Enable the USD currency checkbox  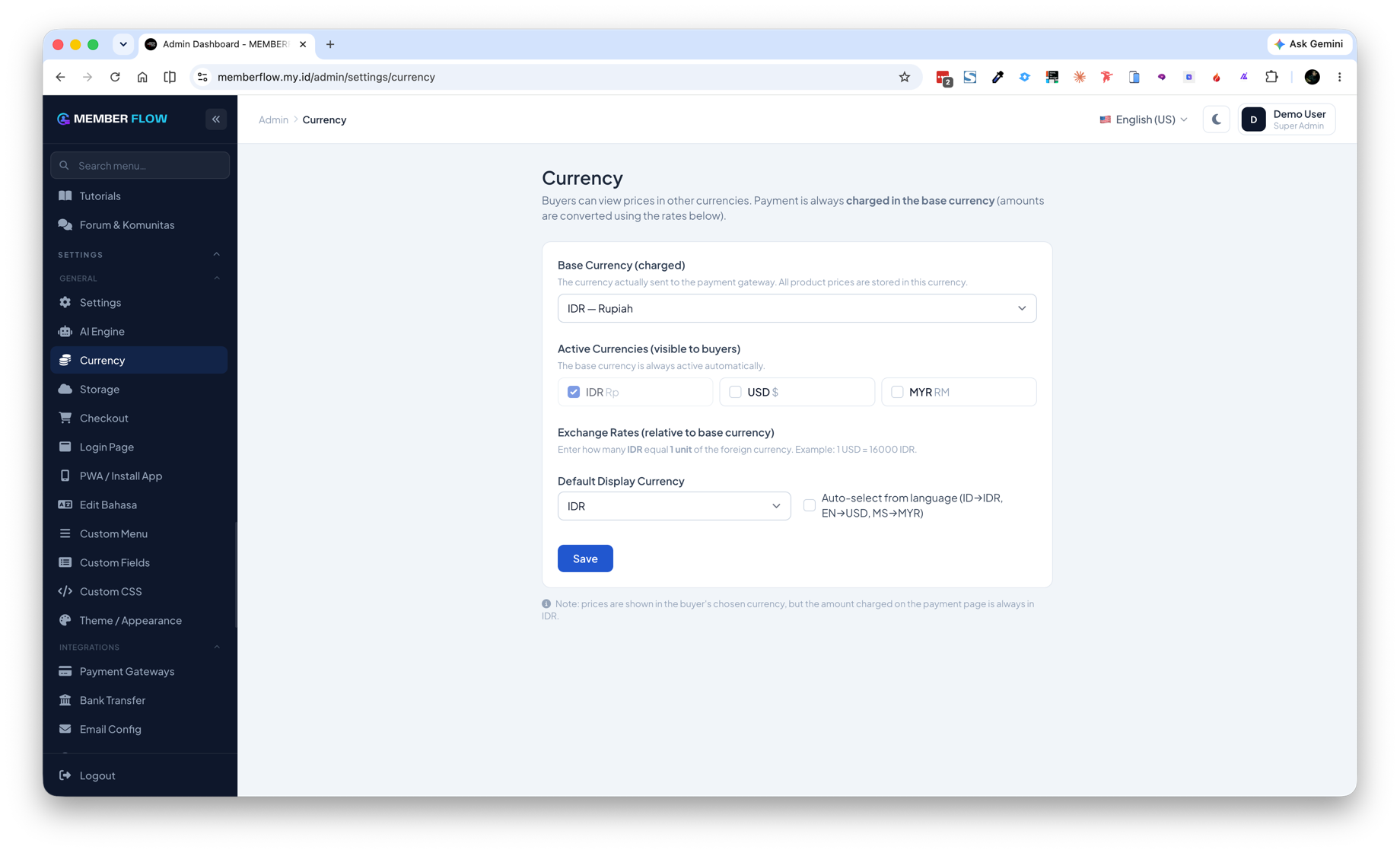(x=735, y=392)
